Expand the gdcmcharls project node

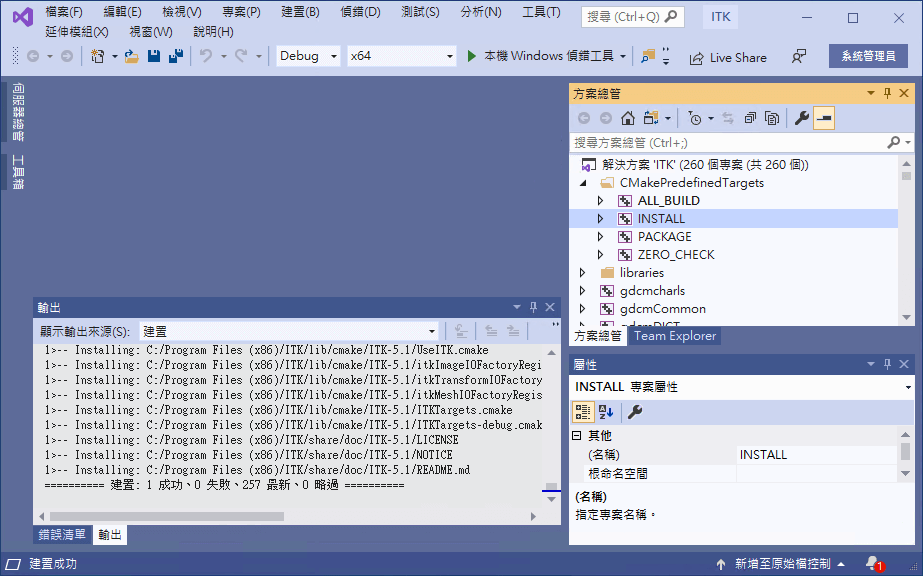click(x=583, y=291)
